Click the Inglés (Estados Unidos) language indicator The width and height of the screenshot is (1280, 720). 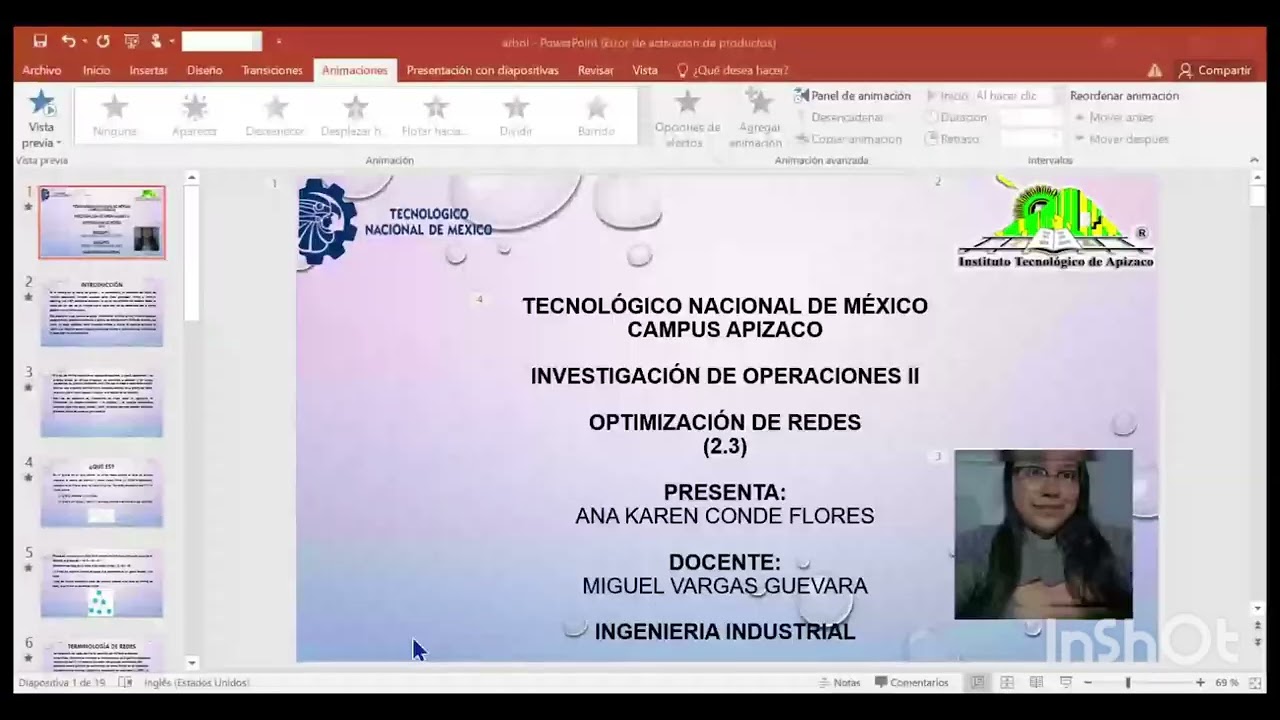[197, 683]
